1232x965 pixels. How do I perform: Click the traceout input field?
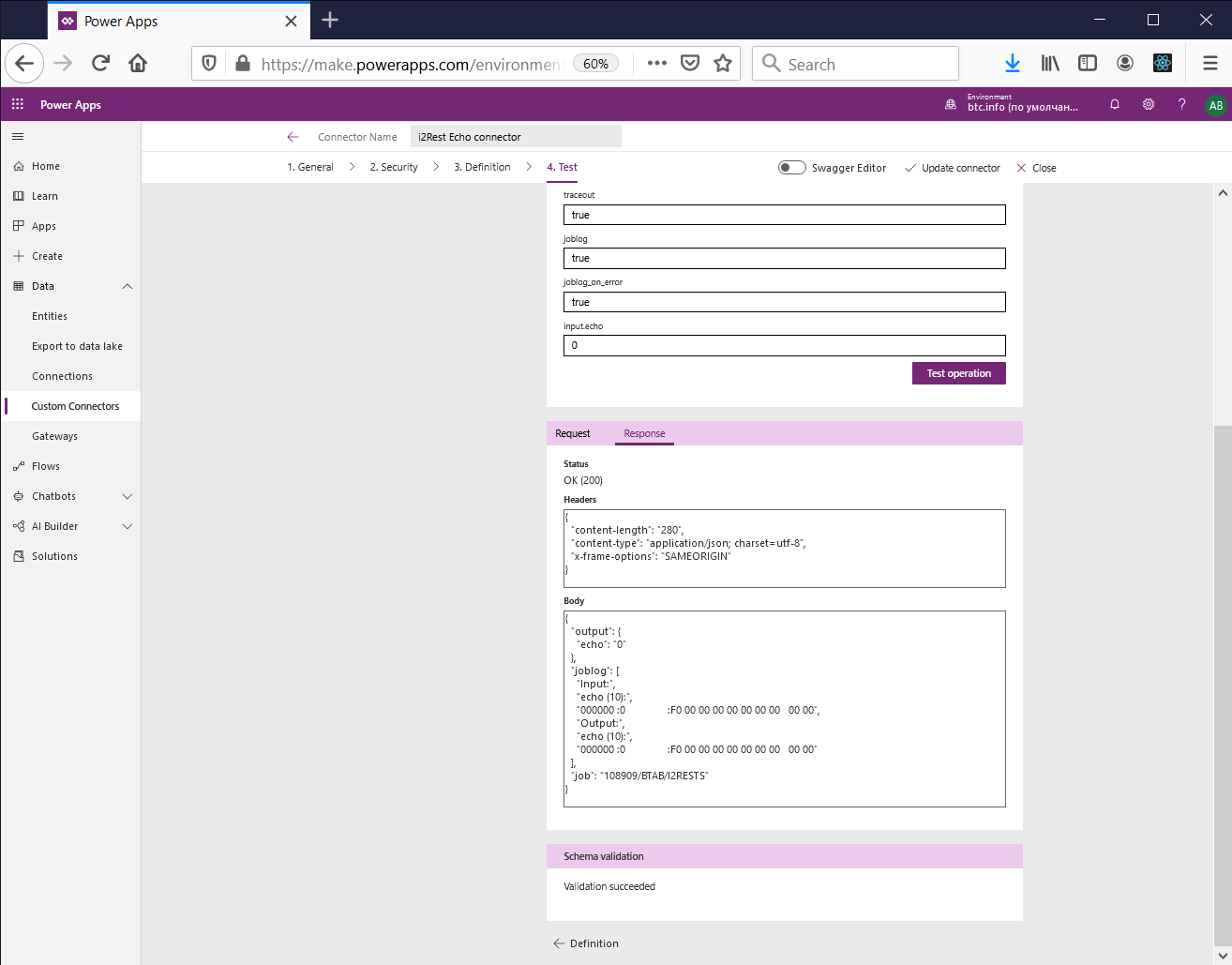(785, 215)
